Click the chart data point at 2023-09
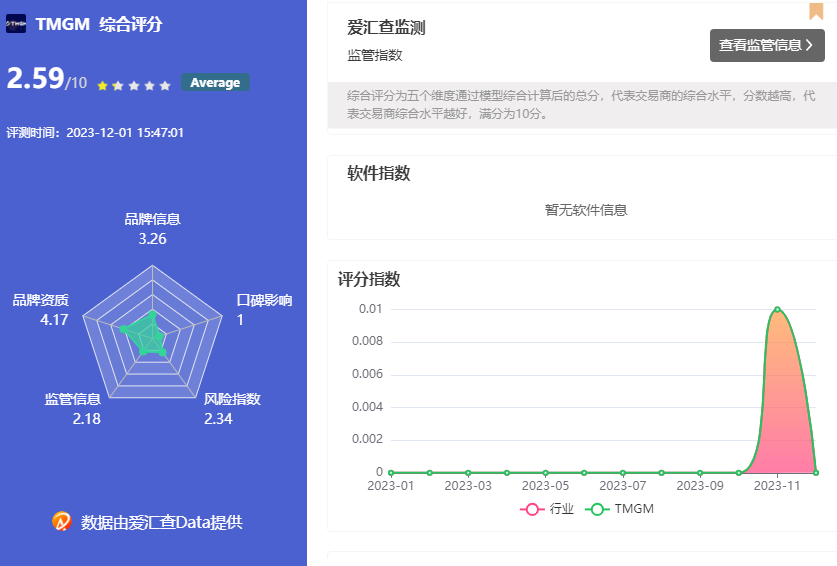The width and height of the screenshot is (837, 566). pyautogui.click(x=700, y=473)
